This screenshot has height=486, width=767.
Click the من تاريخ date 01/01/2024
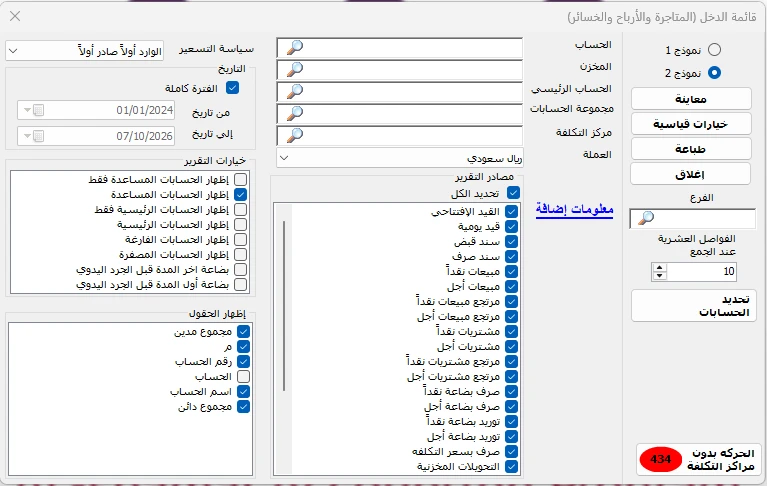(x=145, y=110)
